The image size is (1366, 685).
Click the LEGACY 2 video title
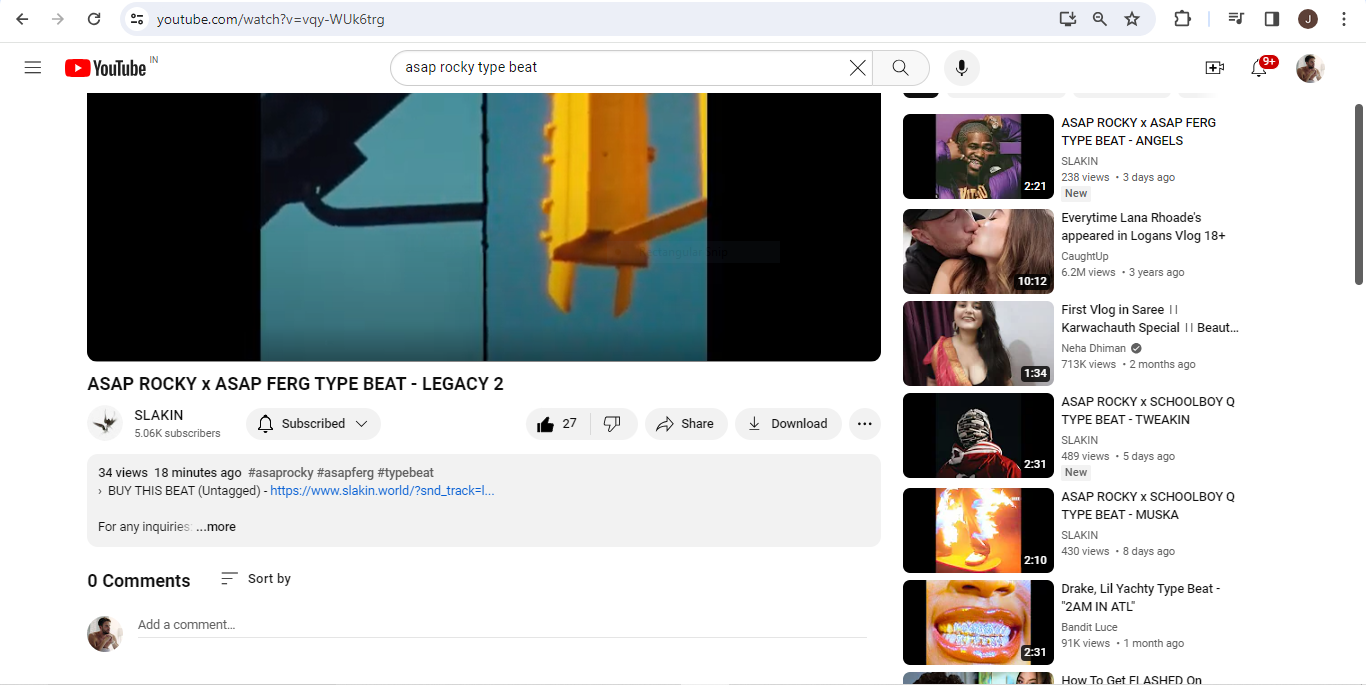point(295,384)
